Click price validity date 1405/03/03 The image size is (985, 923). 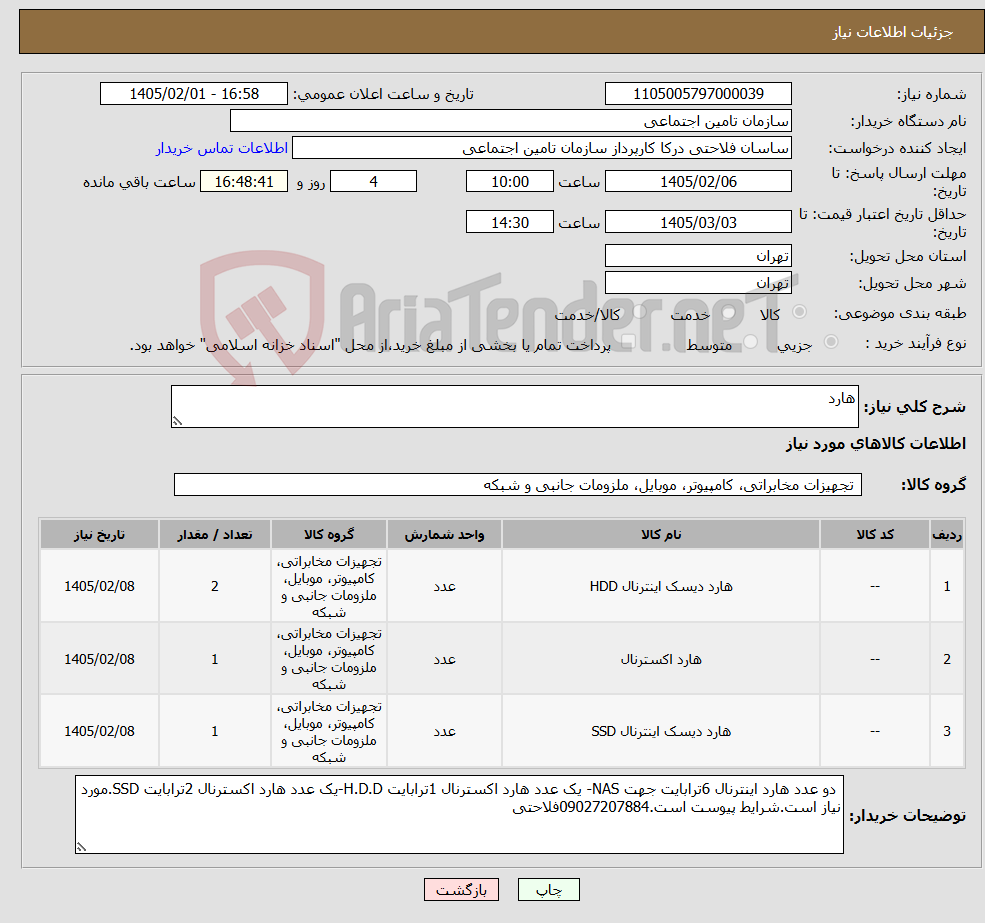[698, 222]
